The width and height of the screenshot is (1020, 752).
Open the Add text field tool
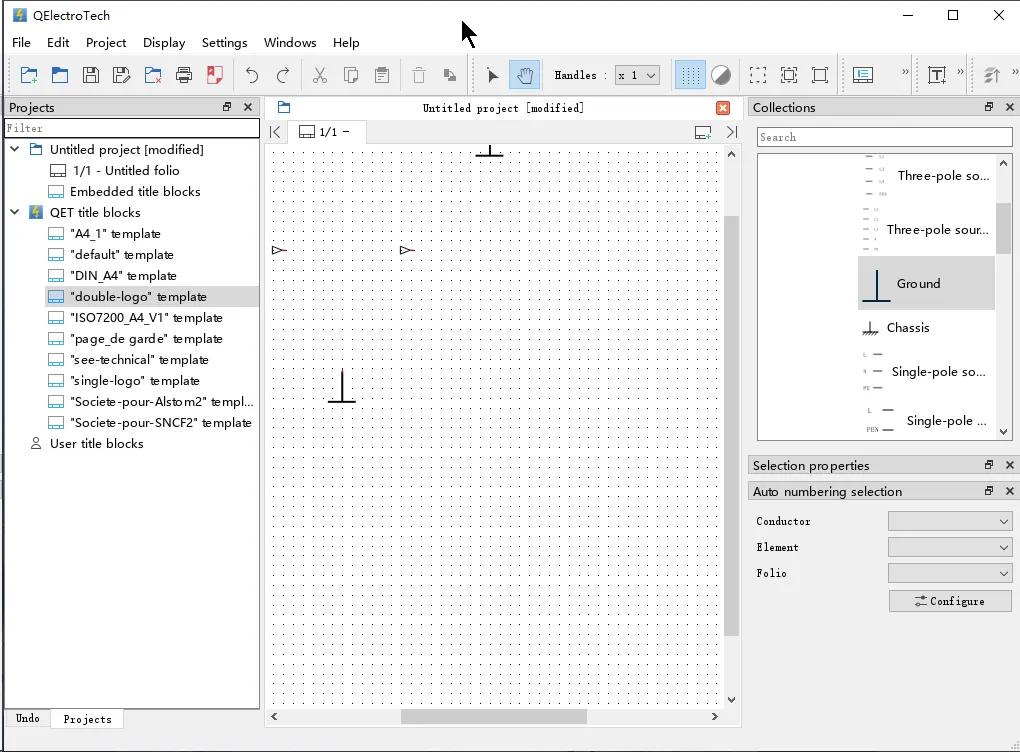click(x=937, y=75)
